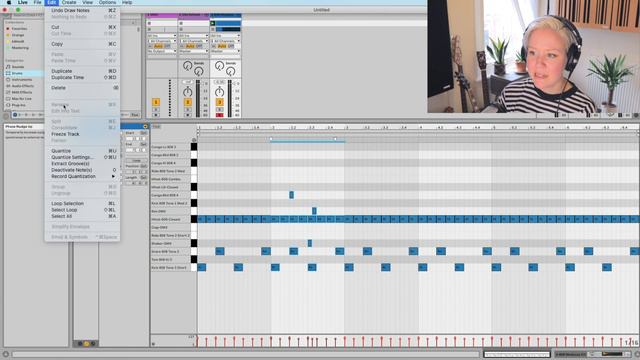Select the Drums category icon

[x=8, y=73]
